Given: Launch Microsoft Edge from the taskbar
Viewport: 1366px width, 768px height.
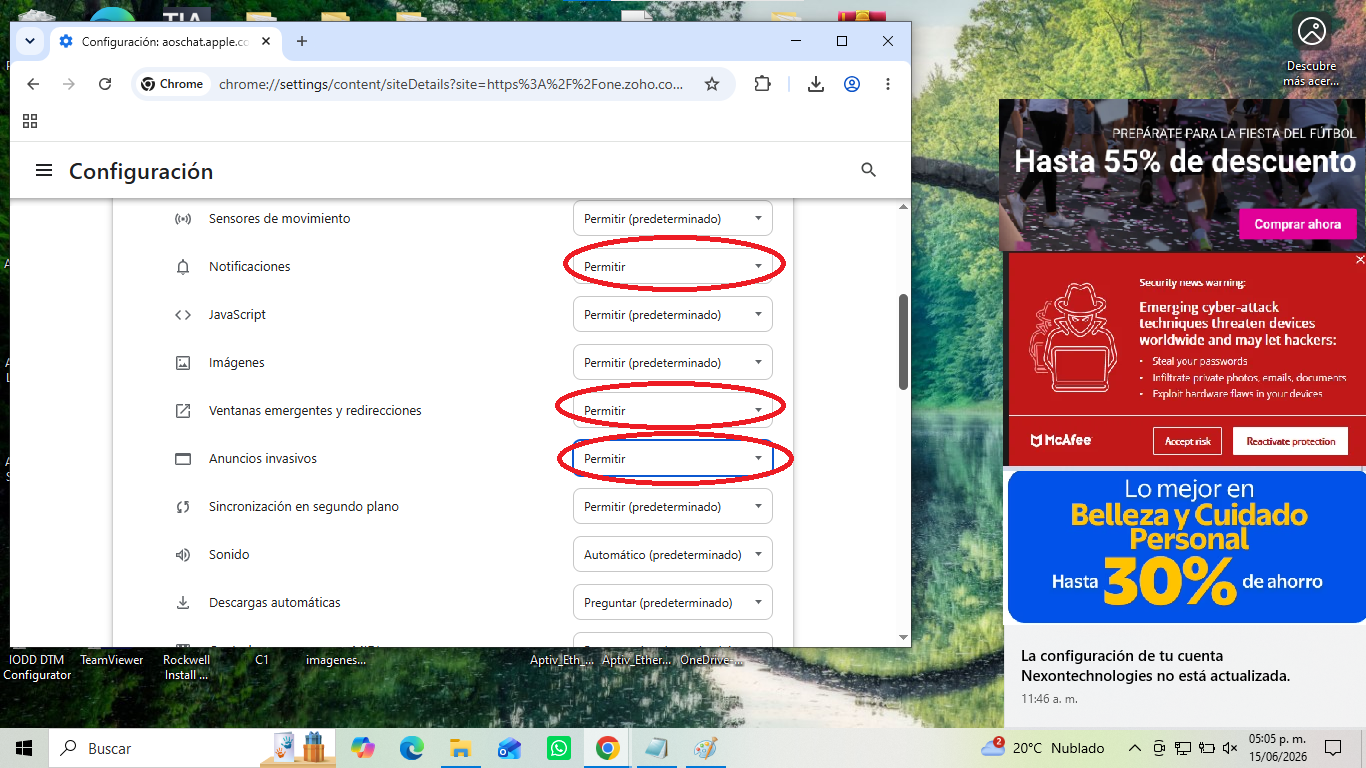Looking at the screenshot, I should pos(412,748).
